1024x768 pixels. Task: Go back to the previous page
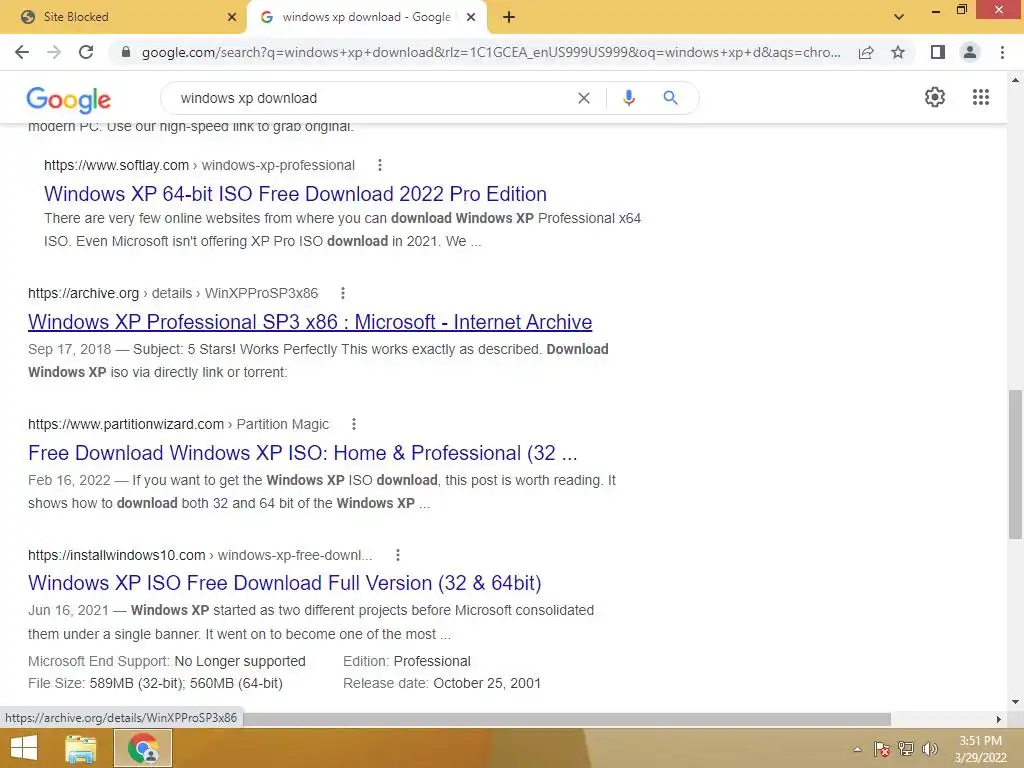[22, 52]
